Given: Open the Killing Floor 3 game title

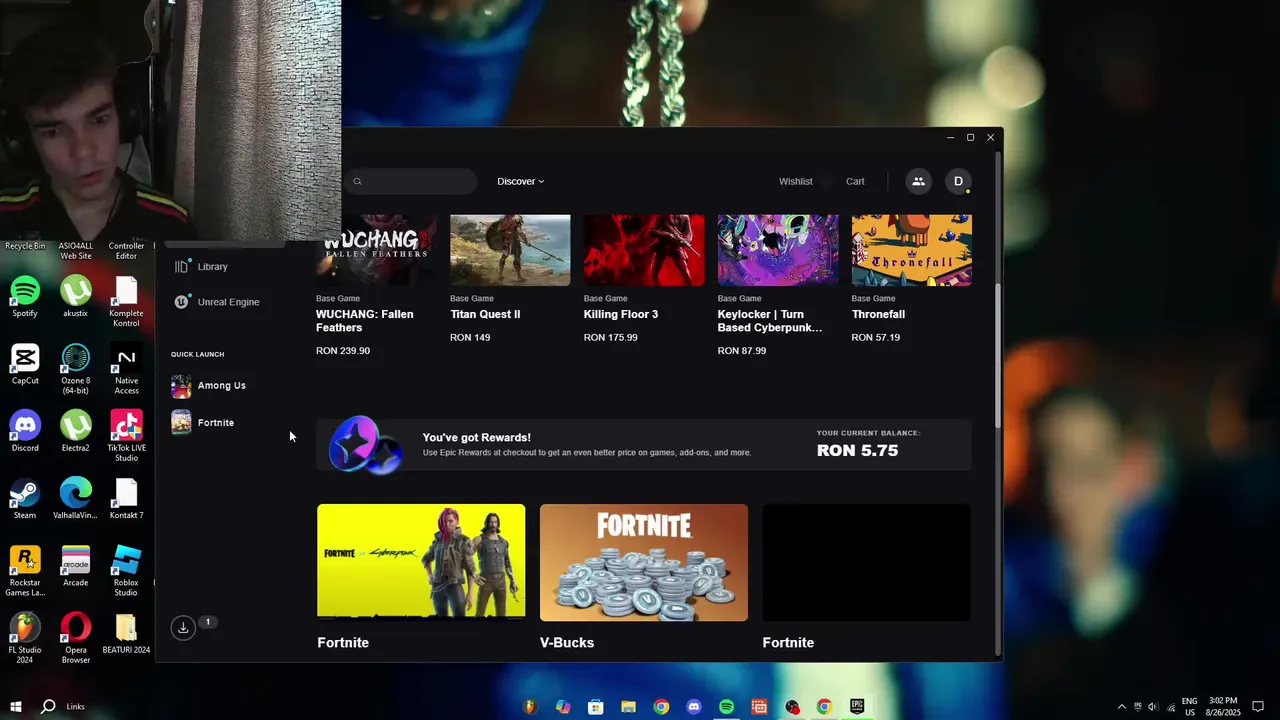Looking at the screenshot, I should [x=621, y=314].
